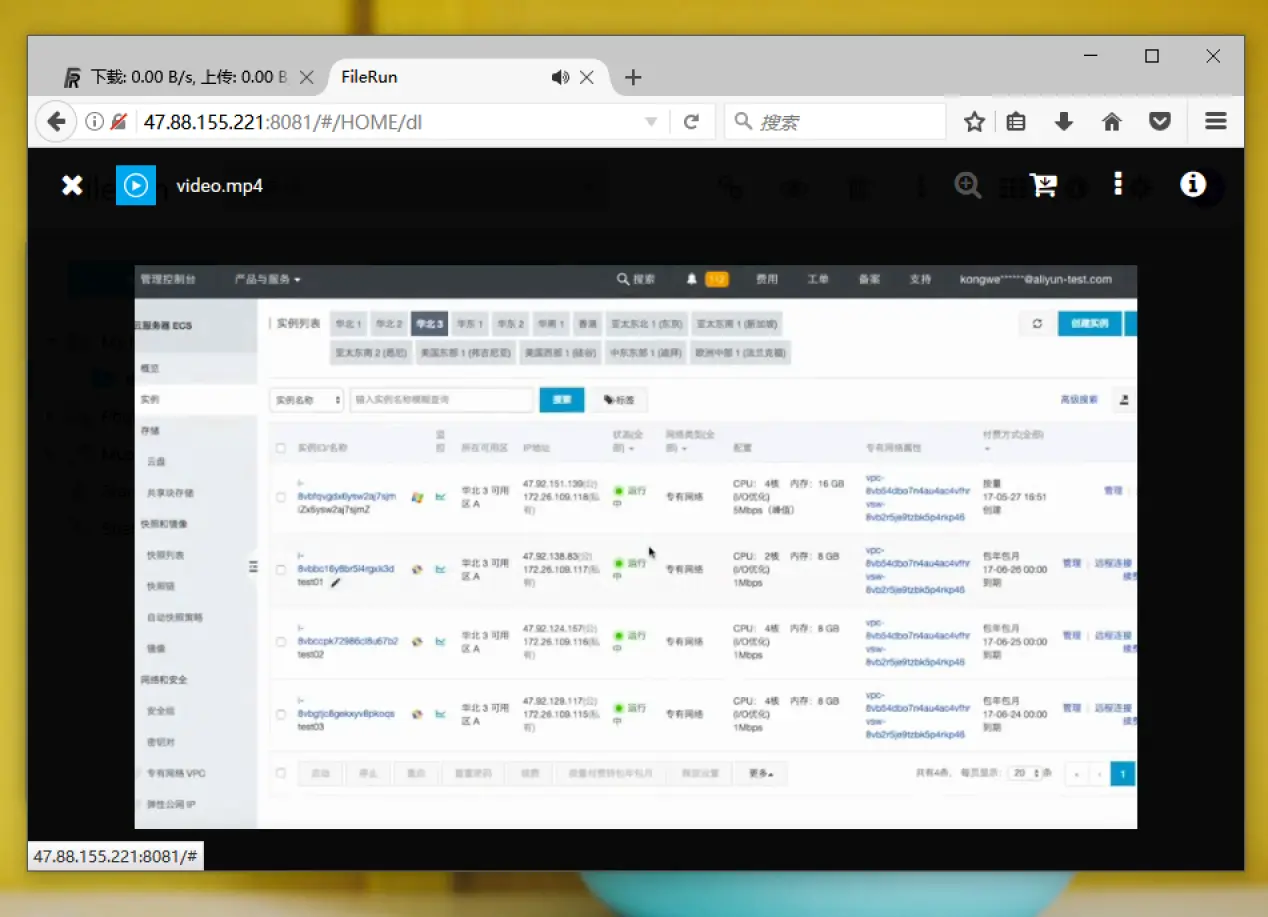The height and width of the screenshot is (917, 1268).
Task: Close the download speed tab
Action: (x=307, y=77)
